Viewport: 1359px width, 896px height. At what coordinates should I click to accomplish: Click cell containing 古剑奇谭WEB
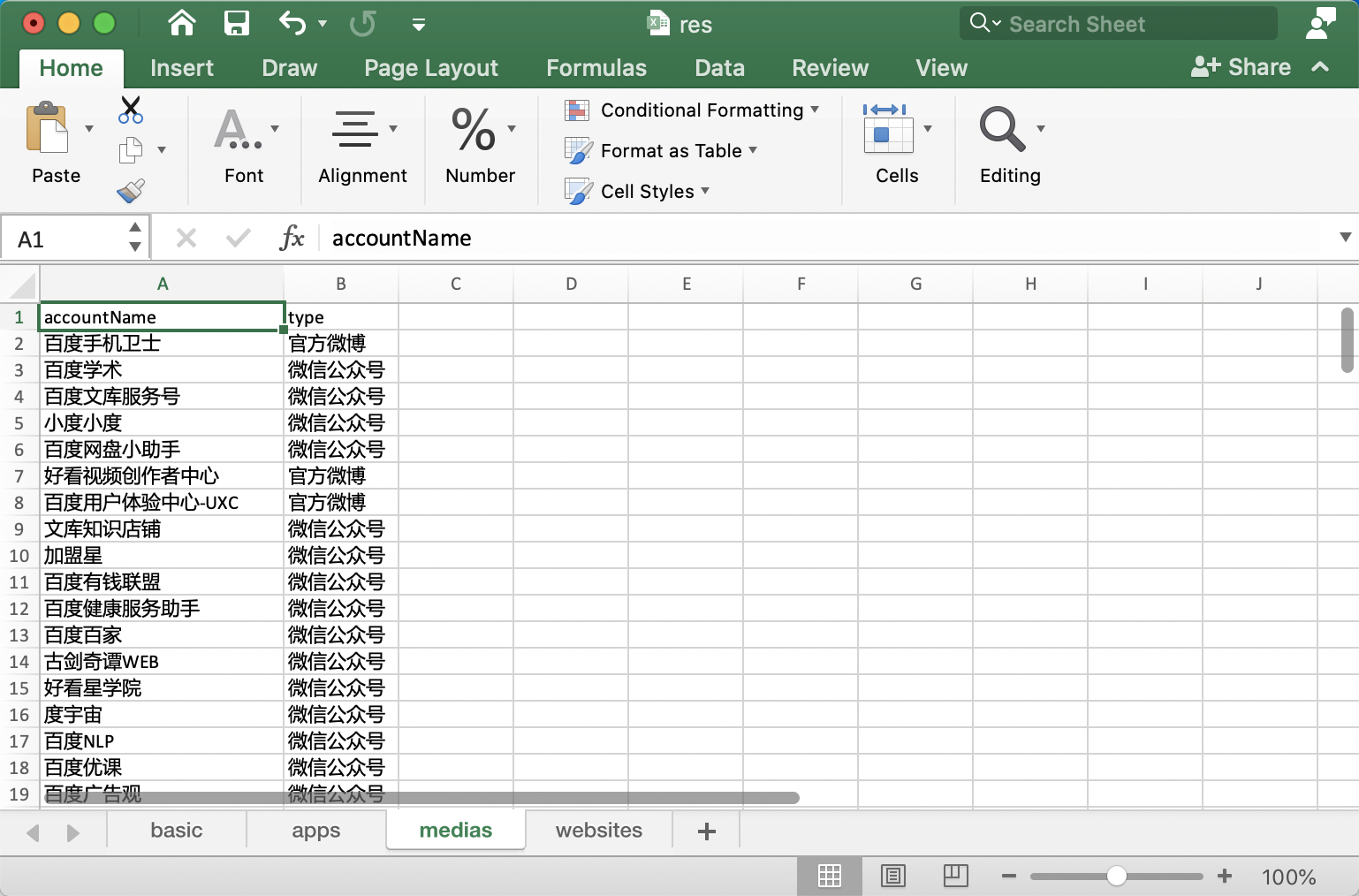[x=162, y=662]
